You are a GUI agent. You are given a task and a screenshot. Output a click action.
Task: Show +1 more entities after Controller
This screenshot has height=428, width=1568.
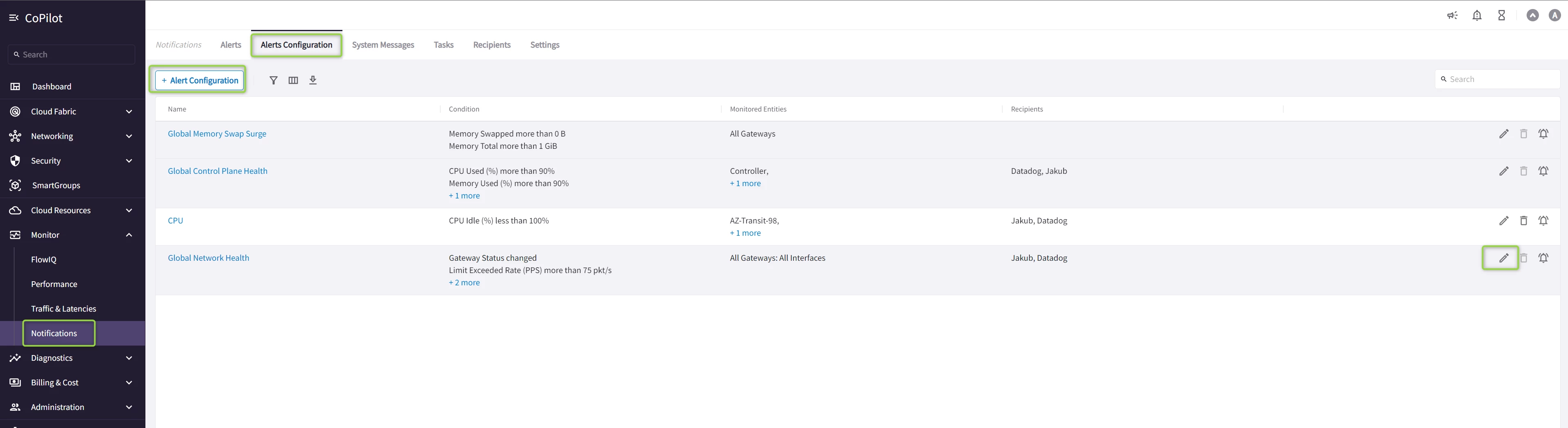click(x=745, y=183)
